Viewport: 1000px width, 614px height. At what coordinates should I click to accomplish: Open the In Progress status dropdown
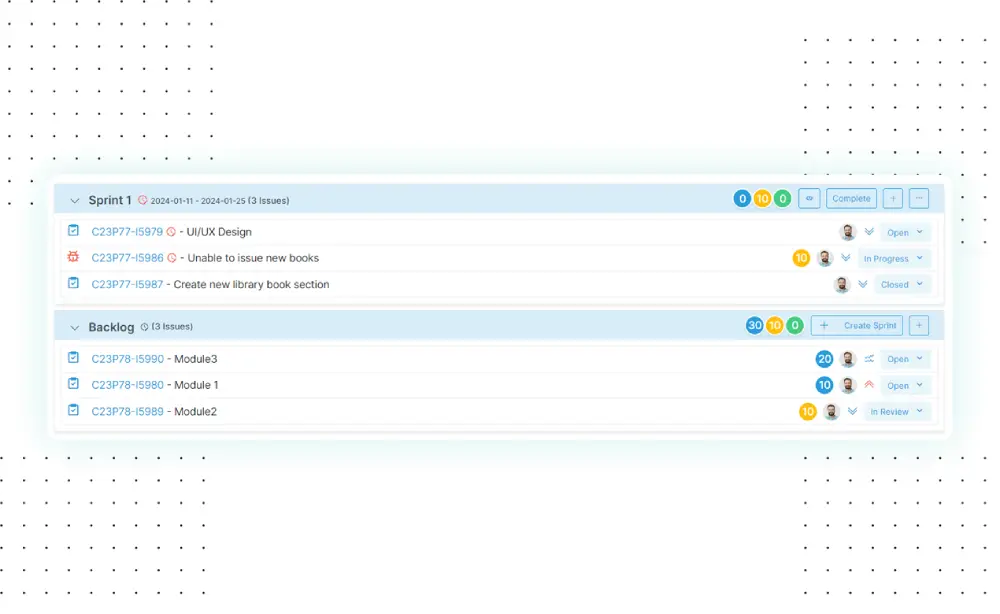pos(893,258)
